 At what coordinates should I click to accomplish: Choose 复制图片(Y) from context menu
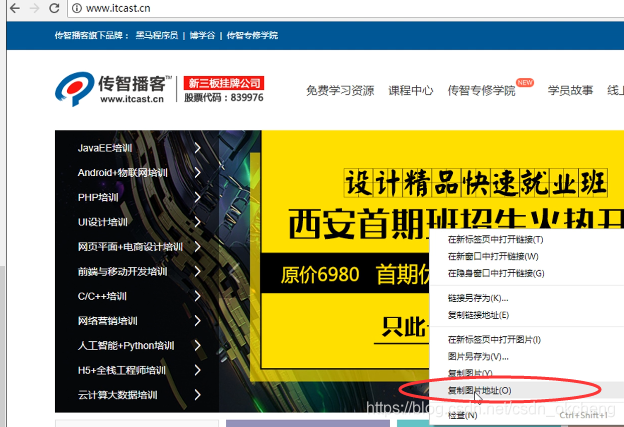pyautogui.click(x=527, y=373)
